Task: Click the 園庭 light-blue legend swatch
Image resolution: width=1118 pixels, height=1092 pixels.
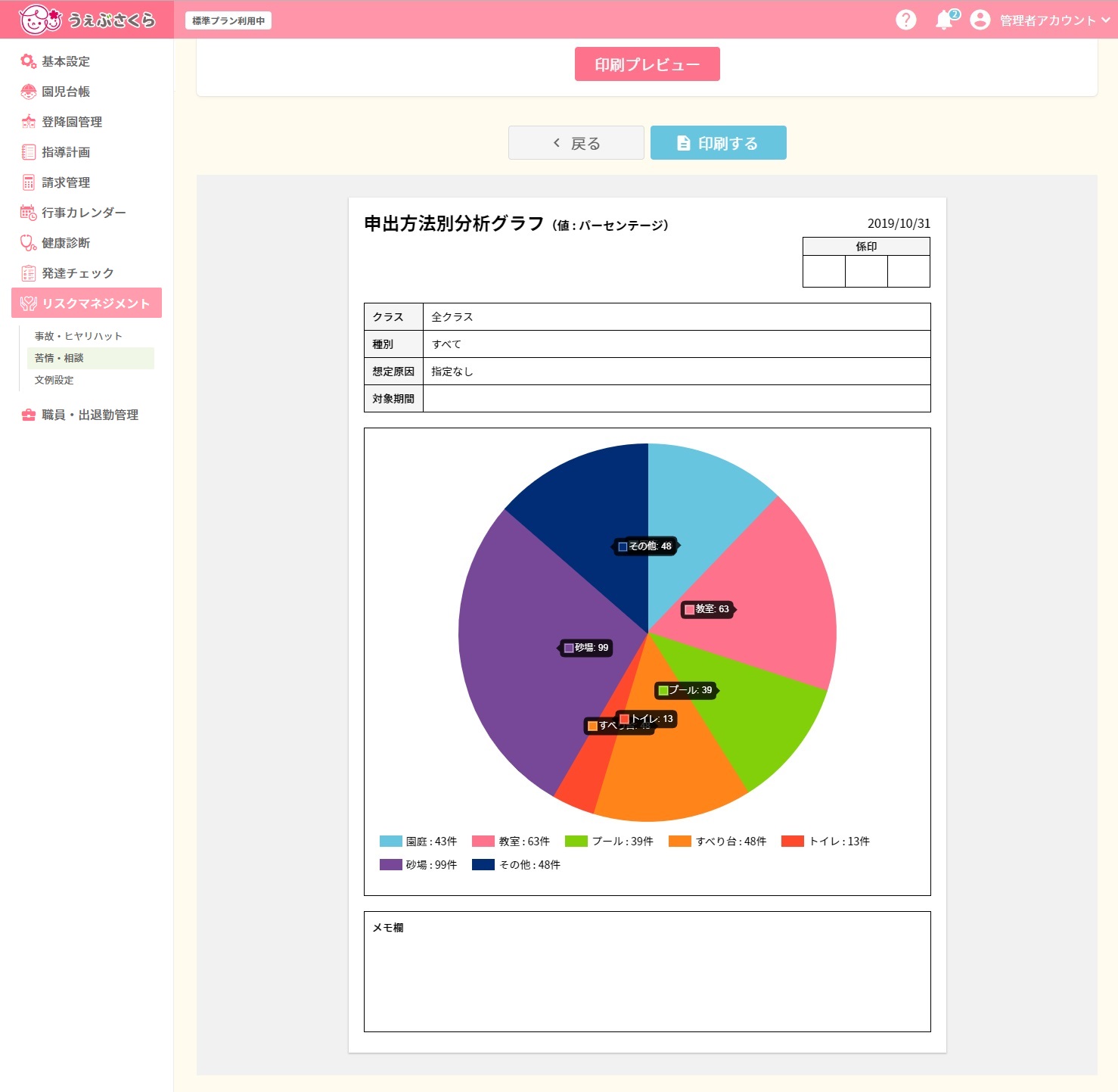Action: pos(390,841)
